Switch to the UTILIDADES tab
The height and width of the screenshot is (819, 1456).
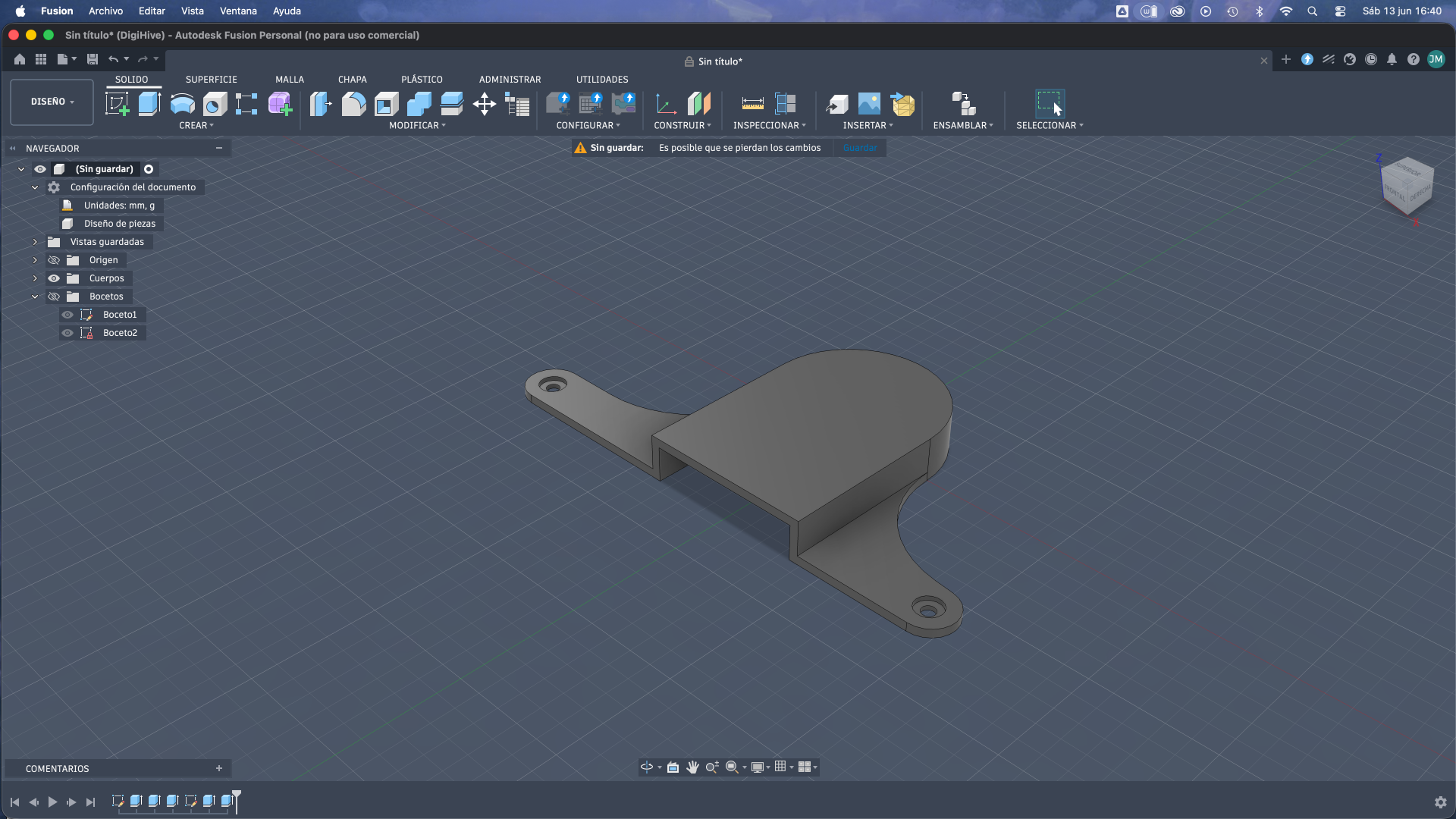click(x=602, y=80)
